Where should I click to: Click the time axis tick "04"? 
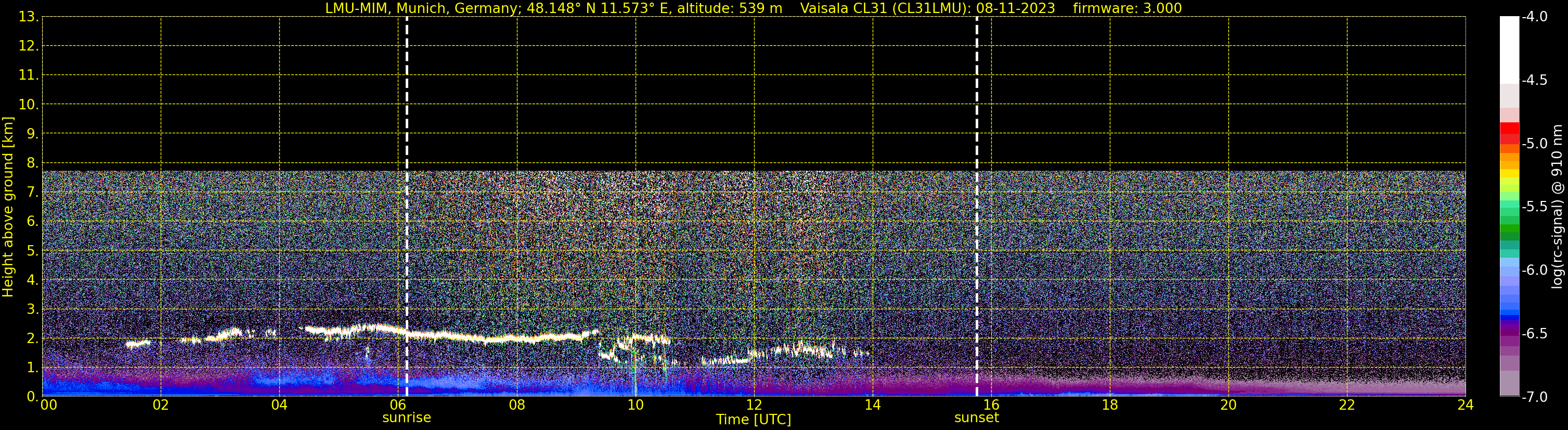pos(279,405)
